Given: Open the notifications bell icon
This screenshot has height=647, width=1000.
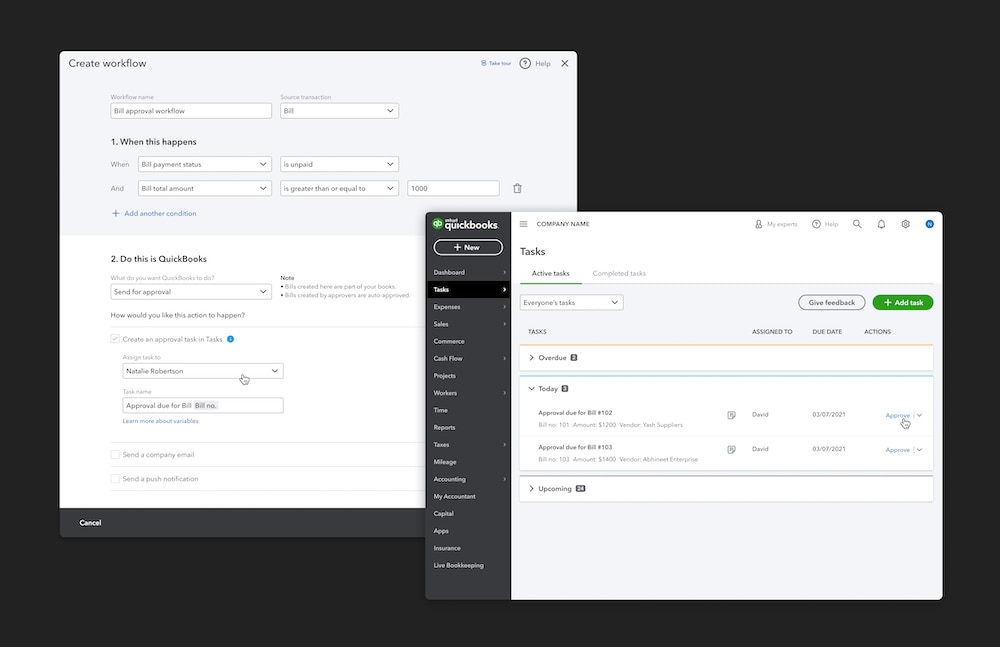Looking at the screenshot, I should pyautogui.click(x=881, y=224).
